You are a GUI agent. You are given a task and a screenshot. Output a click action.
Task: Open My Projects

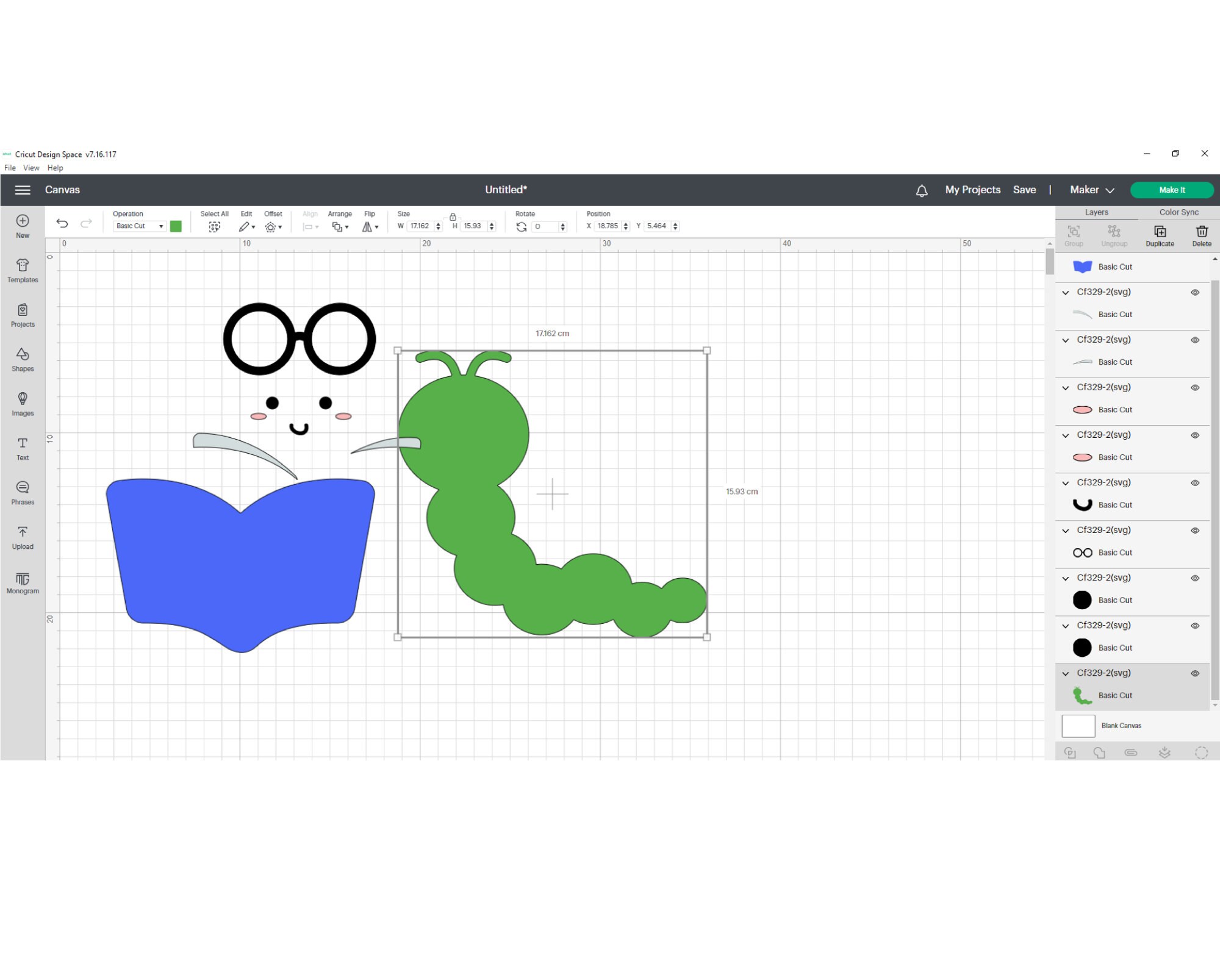pos(972,190)
